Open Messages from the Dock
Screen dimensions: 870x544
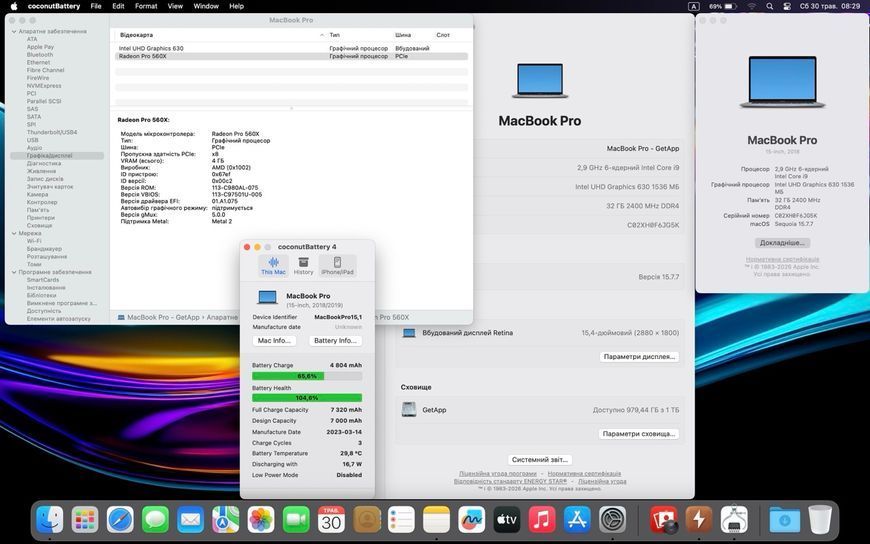[155, 520]
